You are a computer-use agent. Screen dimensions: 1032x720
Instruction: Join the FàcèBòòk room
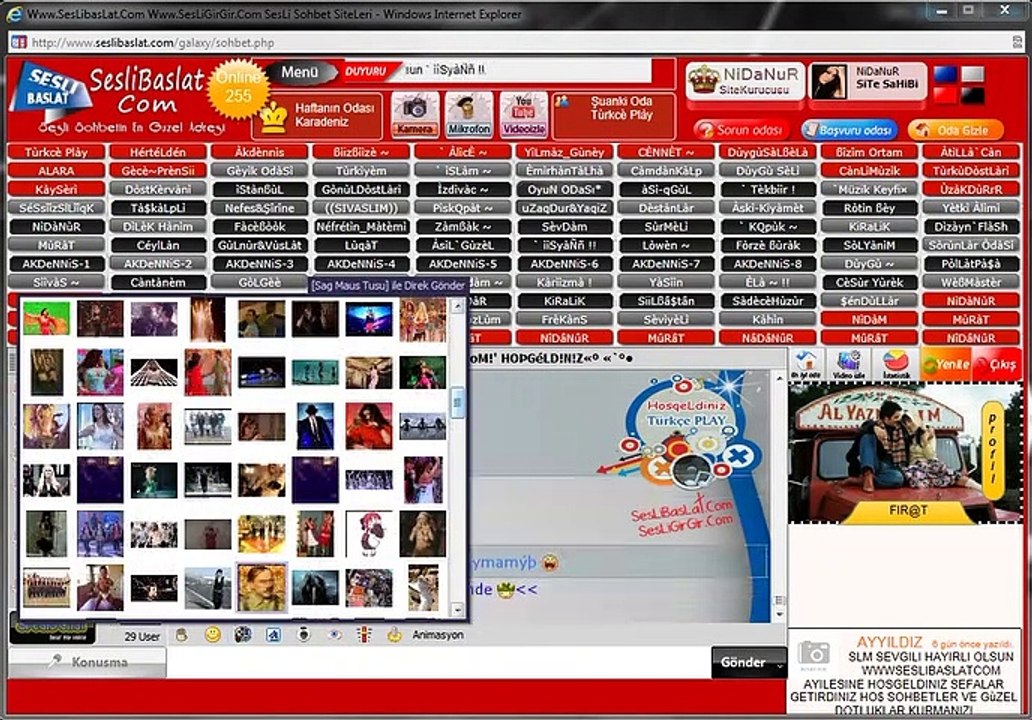(x=259, y=226)
